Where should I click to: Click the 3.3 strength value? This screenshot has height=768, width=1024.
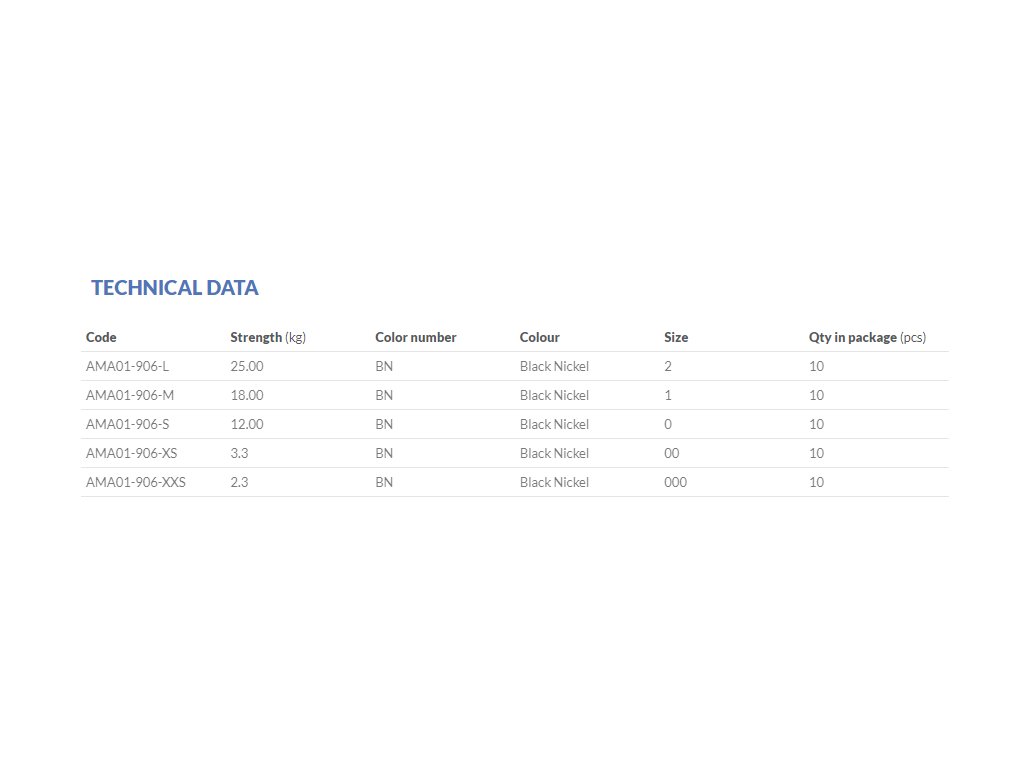[x=239, y=453]
